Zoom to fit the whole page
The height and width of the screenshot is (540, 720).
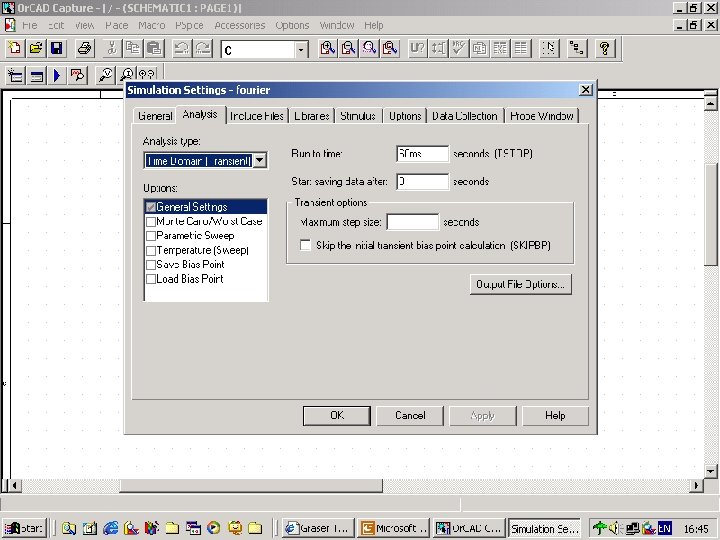390,48
